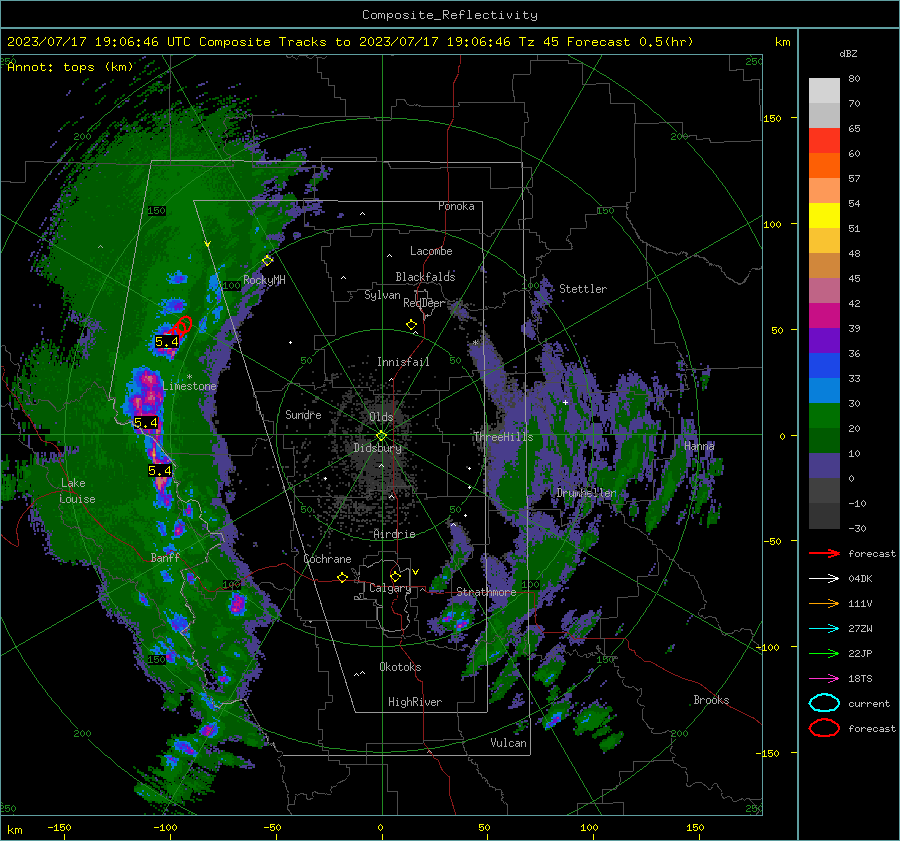Click the HighRiver city label
This screenshot has height=841, width=900.
point(415,702)
